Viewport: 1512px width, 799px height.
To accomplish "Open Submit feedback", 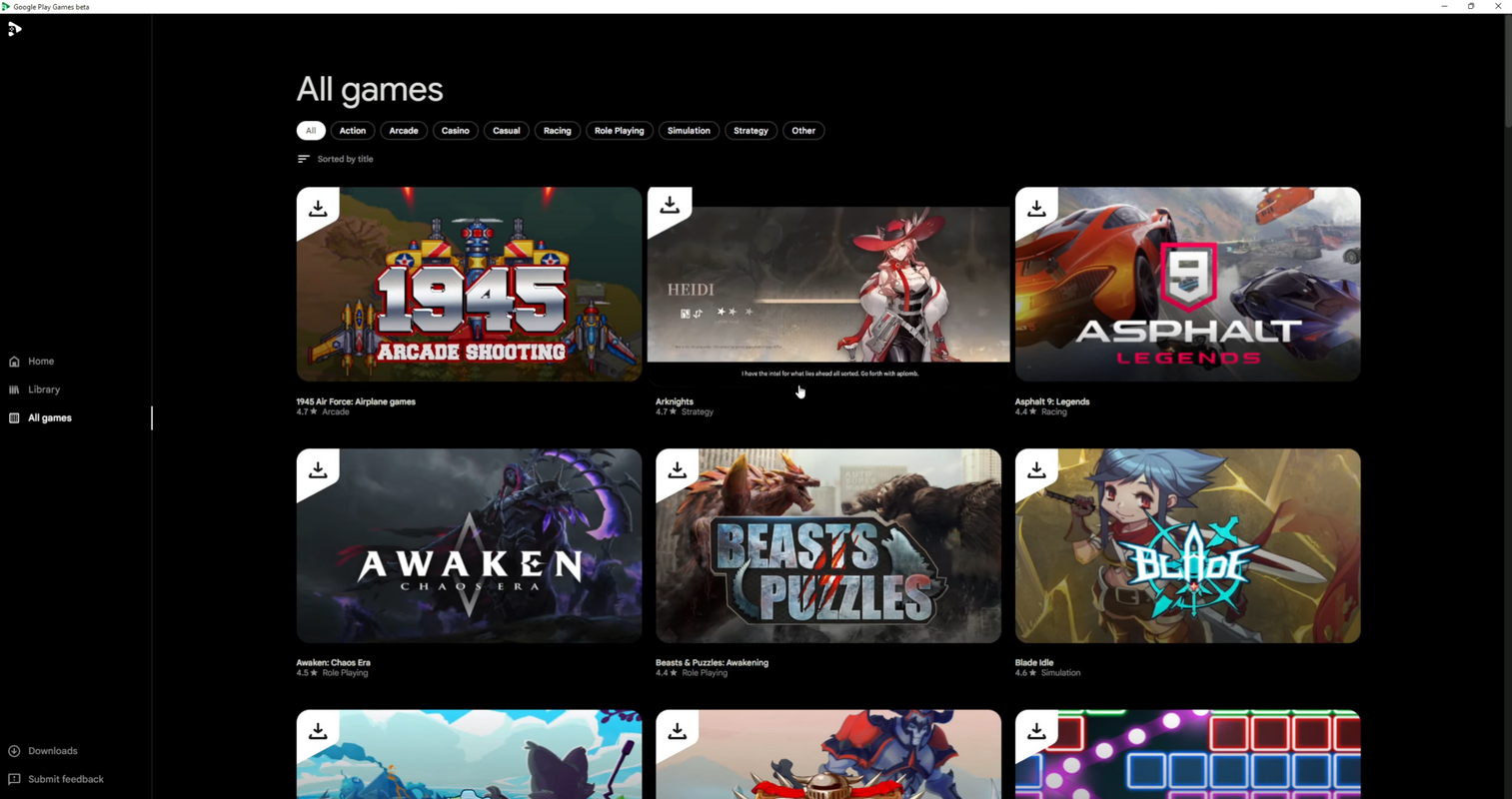I will tap(66, 779).
